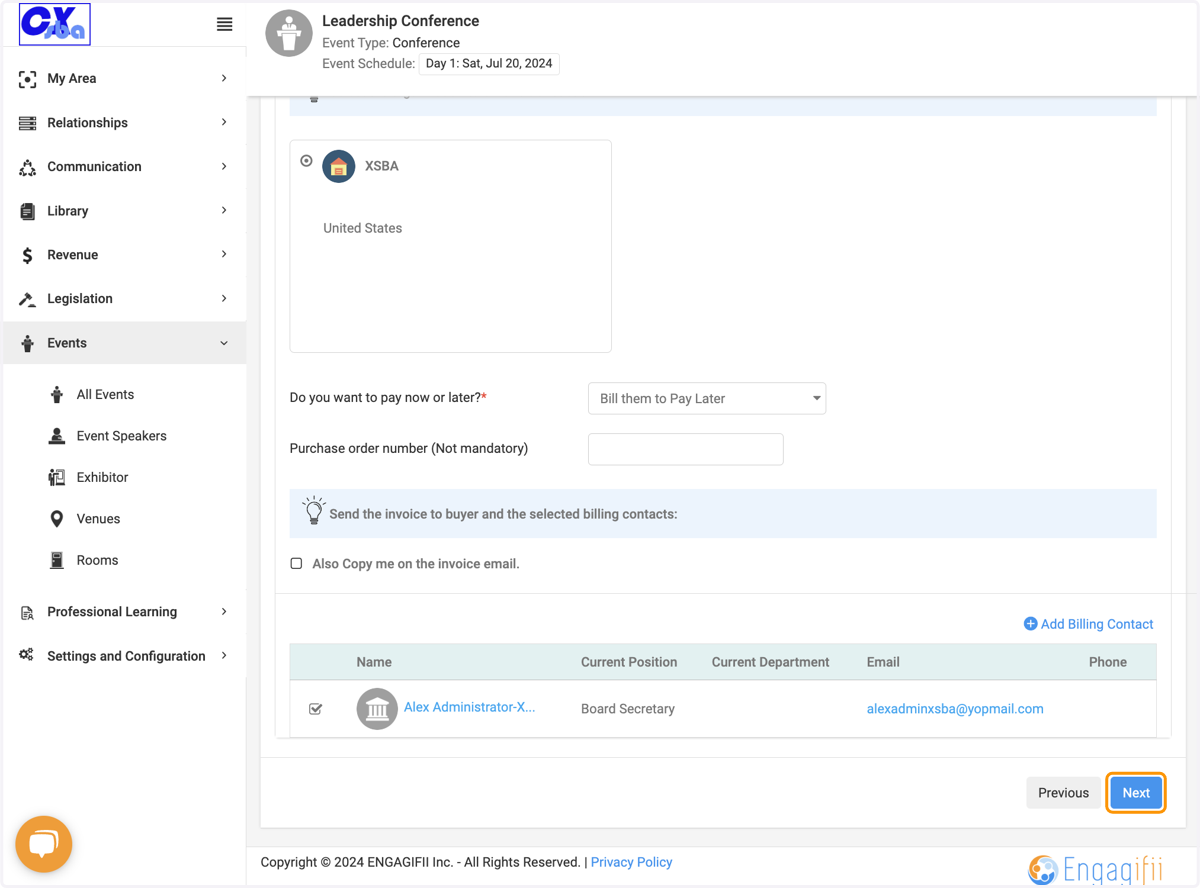Click the Engagifii footer logo

(1097, 869)
